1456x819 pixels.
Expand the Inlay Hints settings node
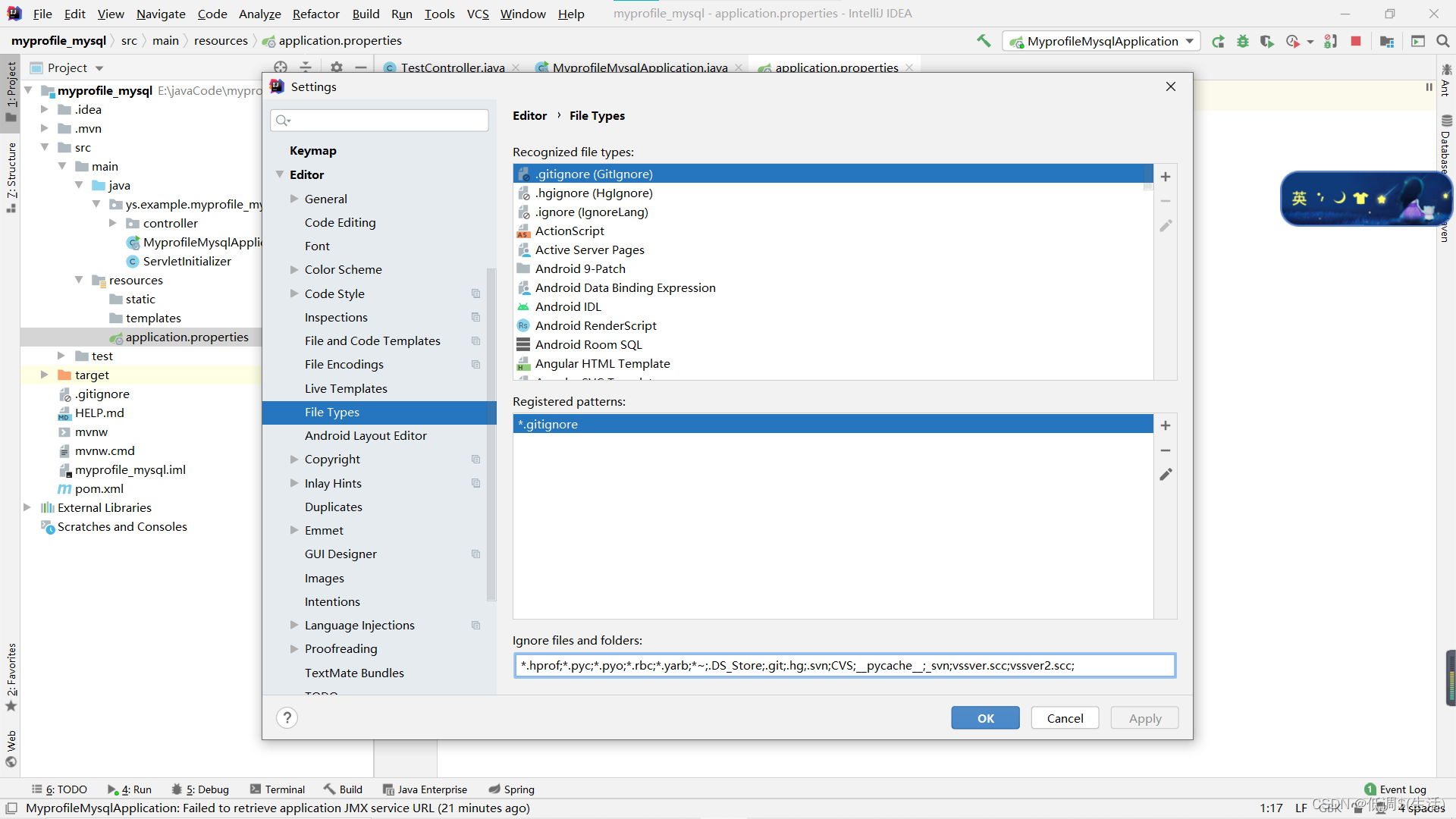(x=294, y=483)
